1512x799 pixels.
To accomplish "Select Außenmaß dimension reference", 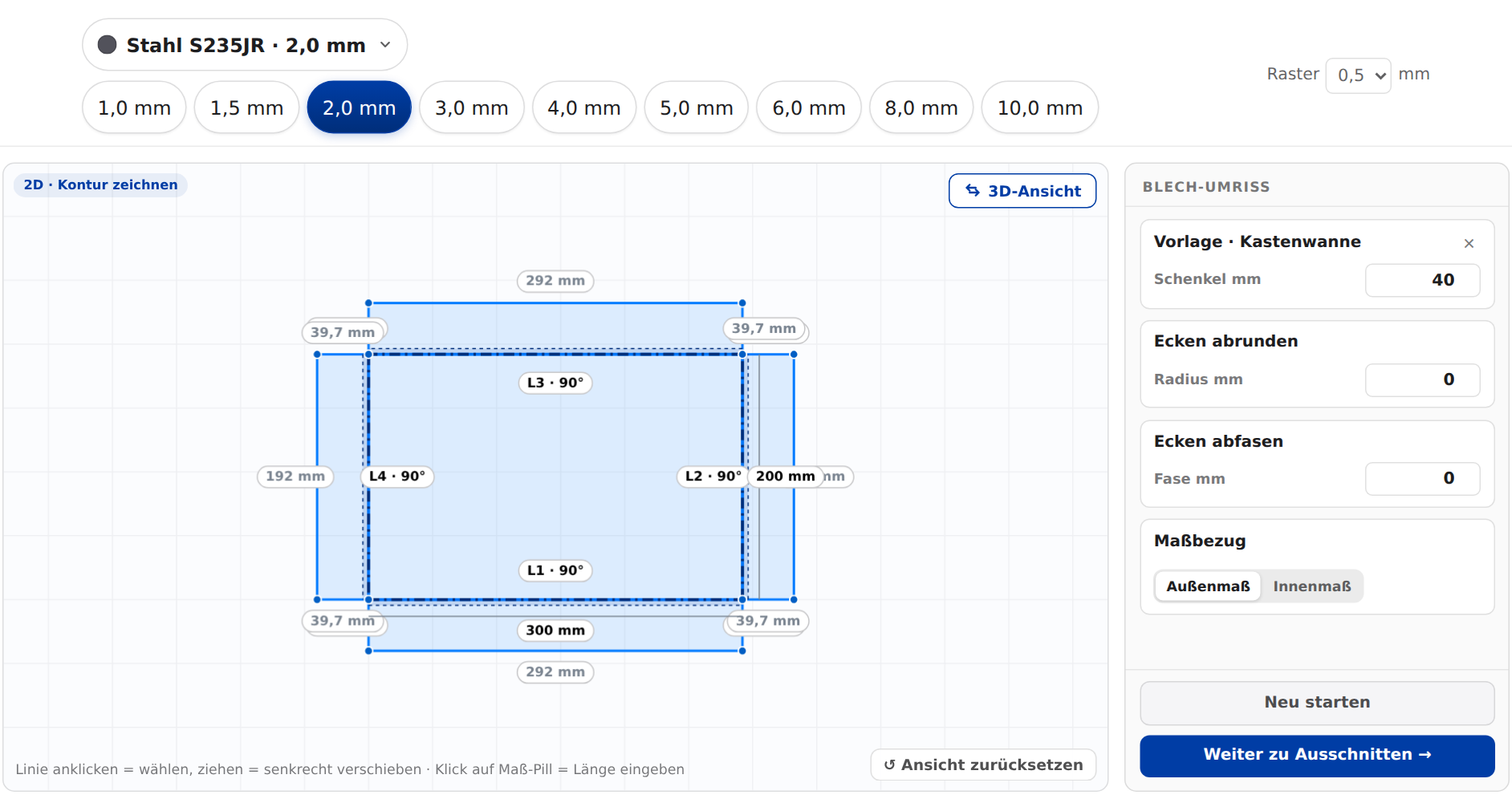I will (x=1208, y=586).
